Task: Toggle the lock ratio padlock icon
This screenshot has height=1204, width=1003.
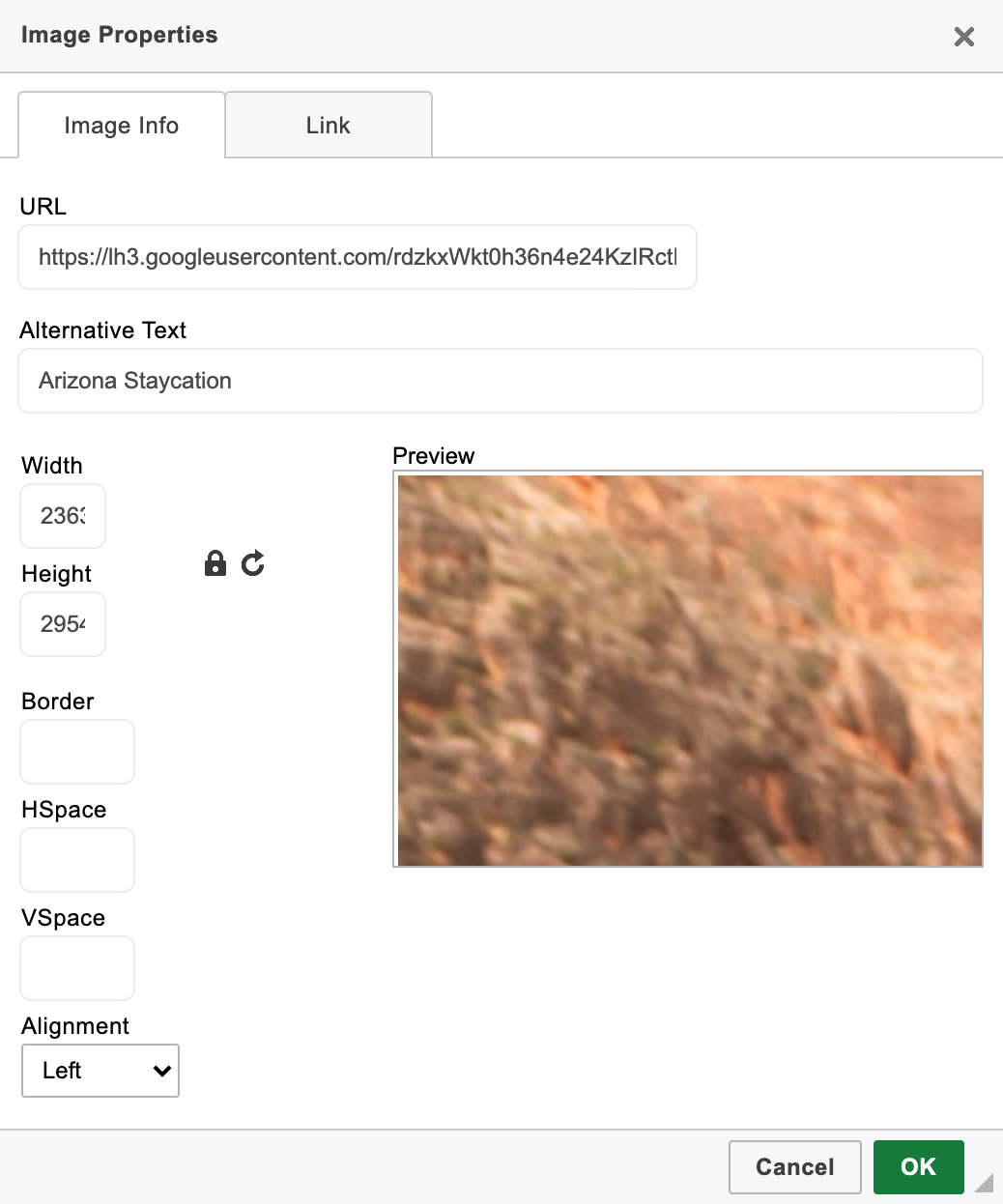Action: 215,563
